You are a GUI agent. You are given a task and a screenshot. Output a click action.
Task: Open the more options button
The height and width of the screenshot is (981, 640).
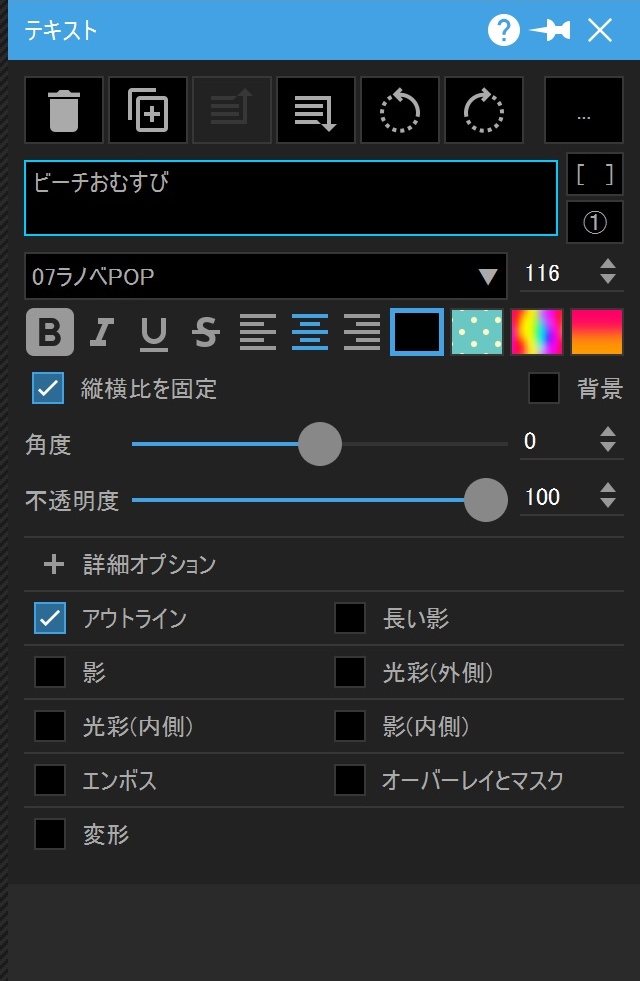click(584, 110)
